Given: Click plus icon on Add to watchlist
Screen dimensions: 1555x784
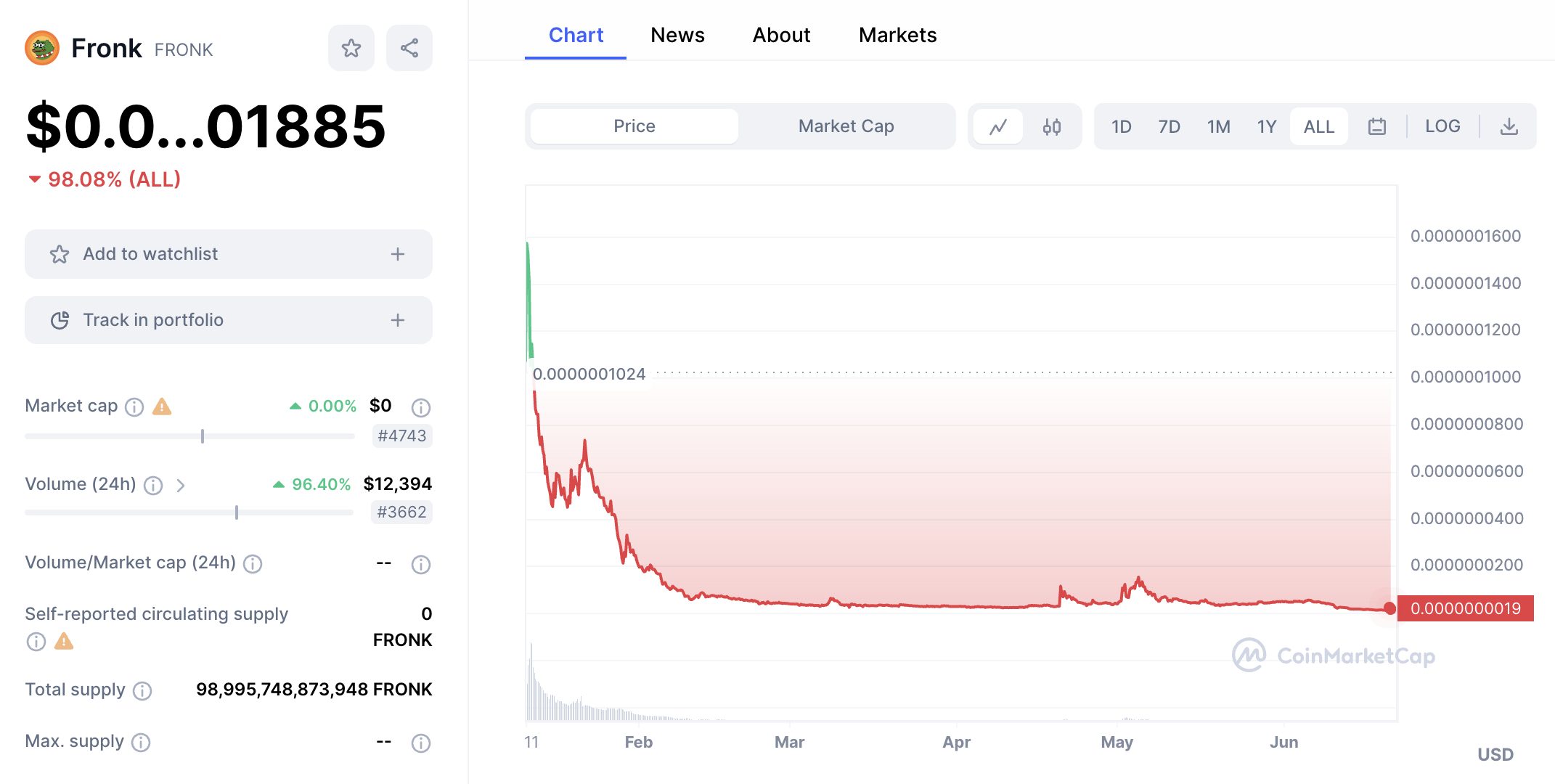Looking at the screenshot, I should [398, 254].
